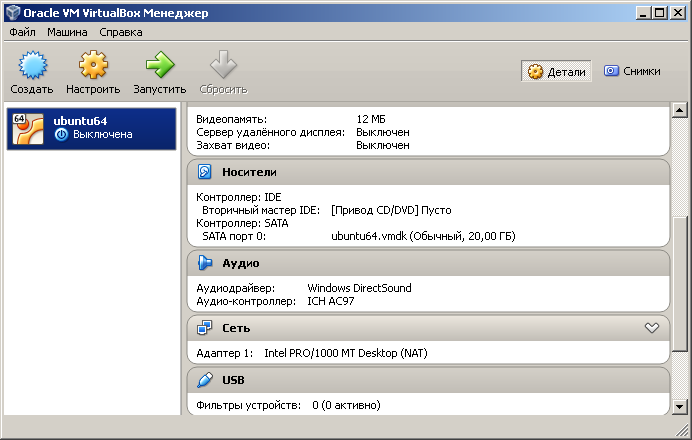Click the Выключена status text under ubuntu64

pos(102,135)
